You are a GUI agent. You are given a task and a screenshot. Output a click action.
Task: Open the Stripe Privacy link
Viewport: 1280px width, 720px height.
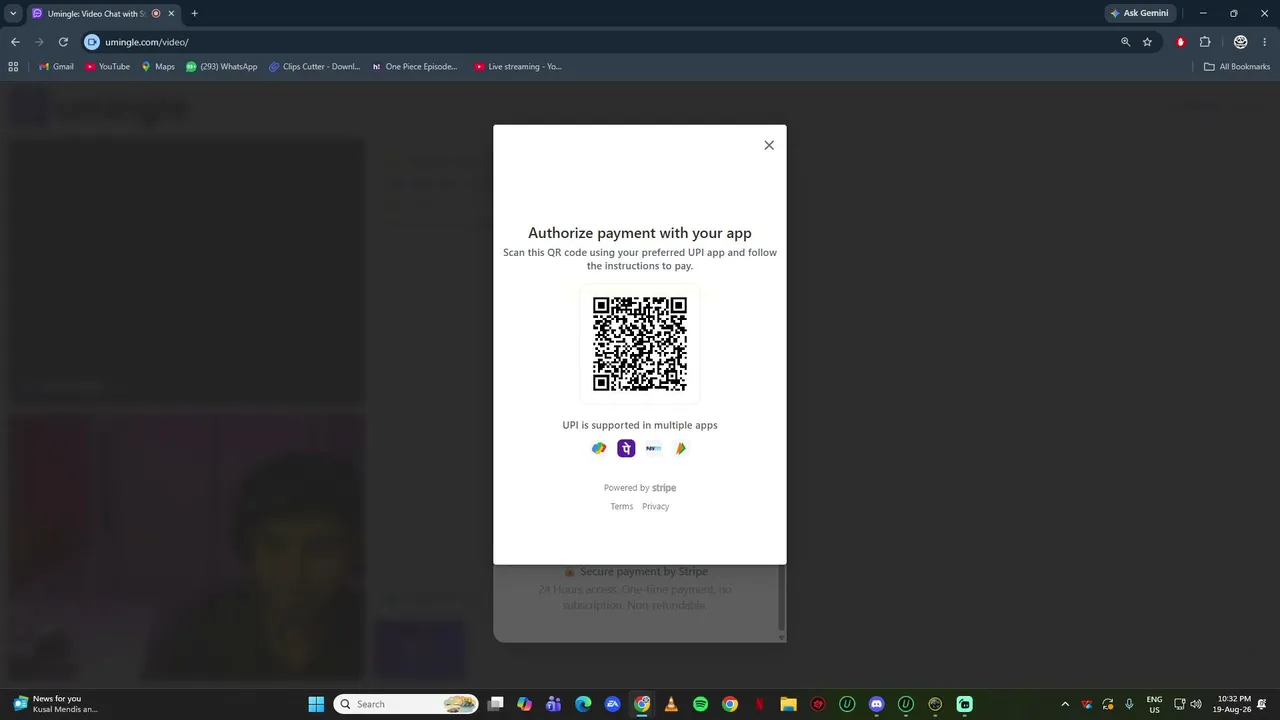click(x=656, y=506)
